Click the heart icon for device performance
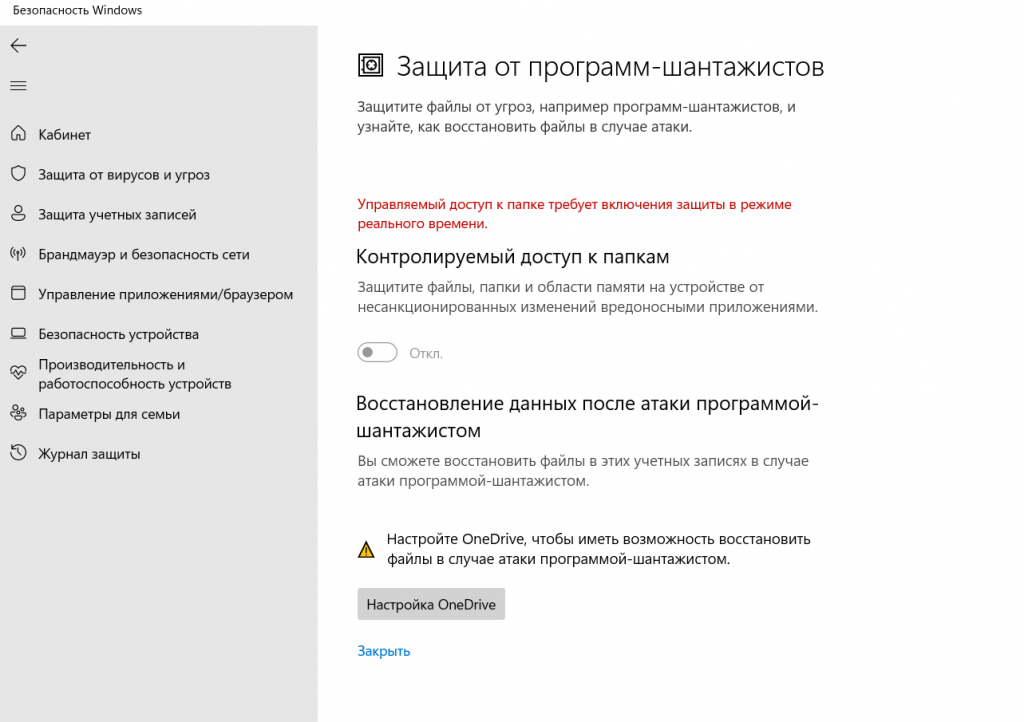 [x=18, y=373]
